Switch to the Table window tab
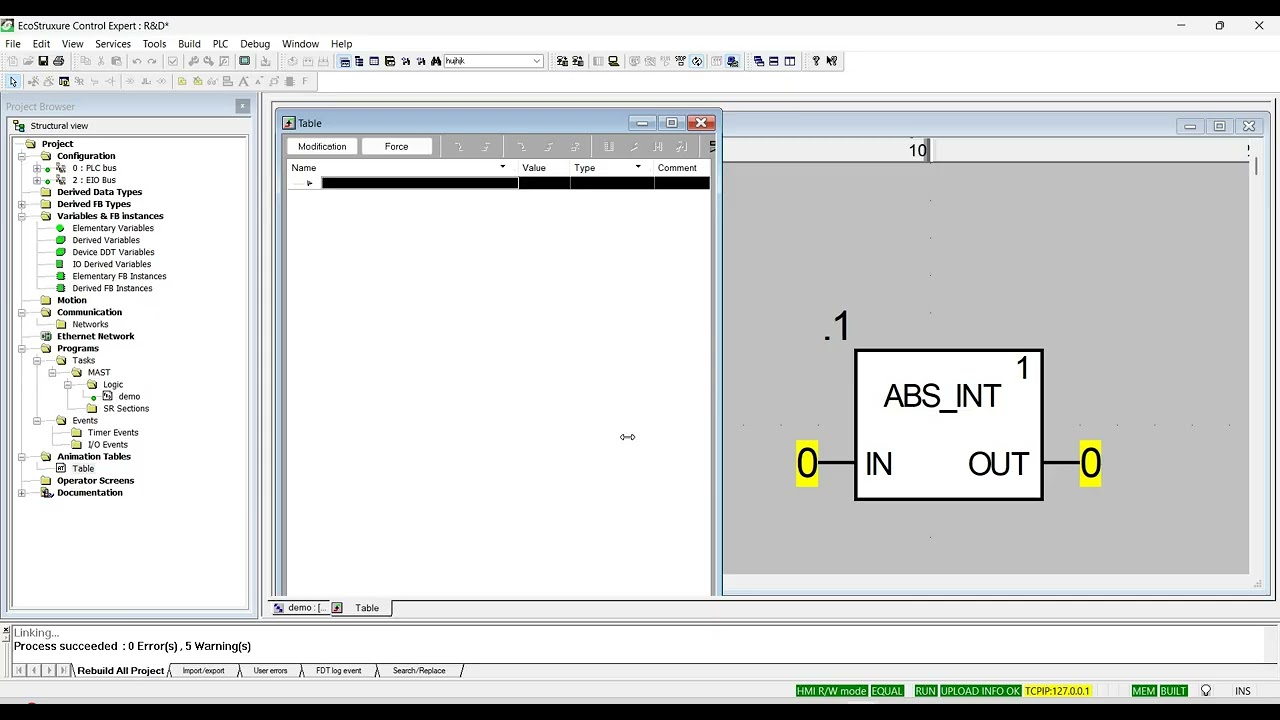This screenshot has height=720, width=1280. click(360, 608)
